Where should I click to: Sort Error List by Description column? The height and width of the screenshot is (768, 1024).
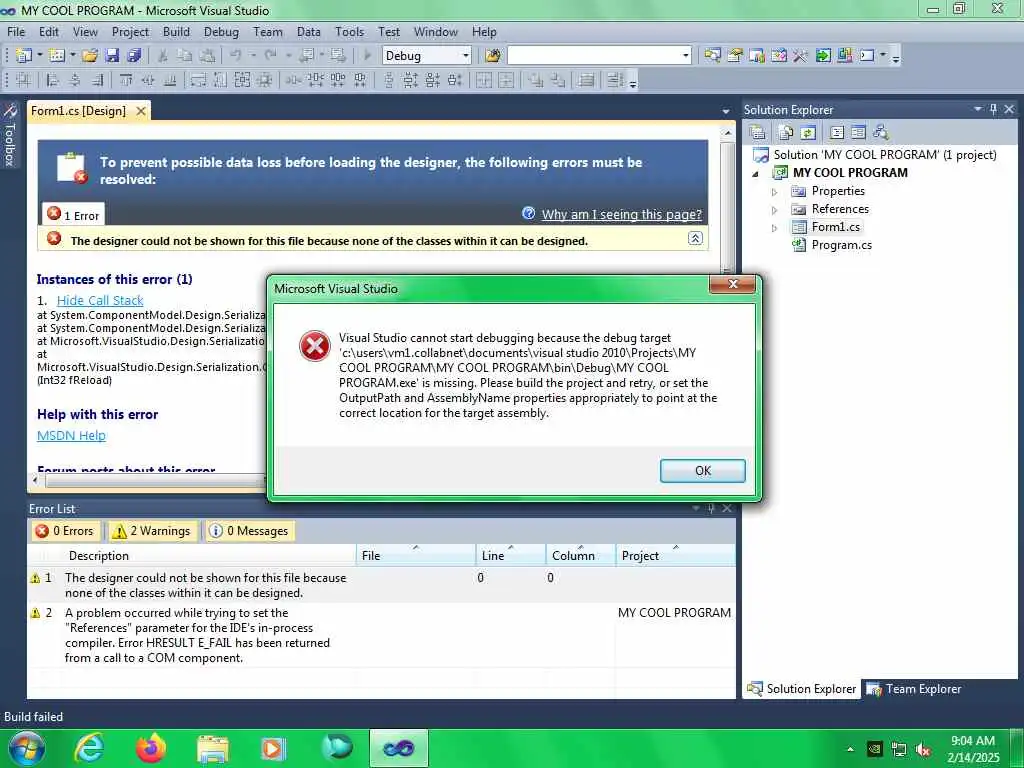[x=211, y=555]
